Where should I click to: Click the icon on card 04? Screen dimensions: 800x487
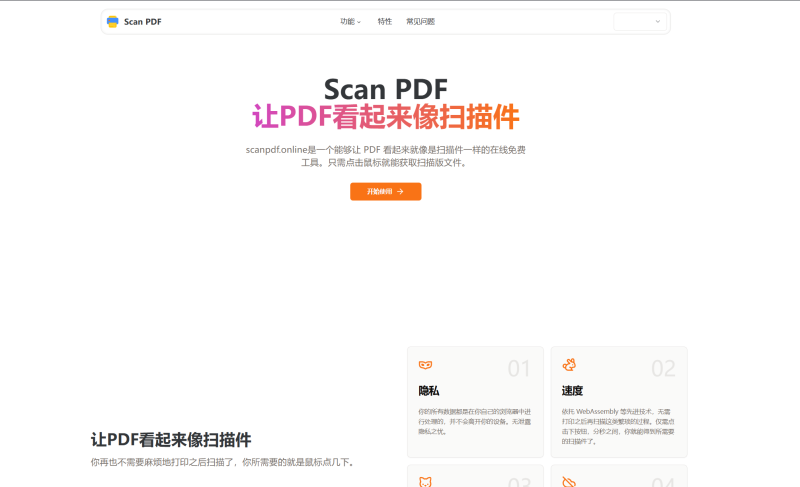tap(569, 482)
